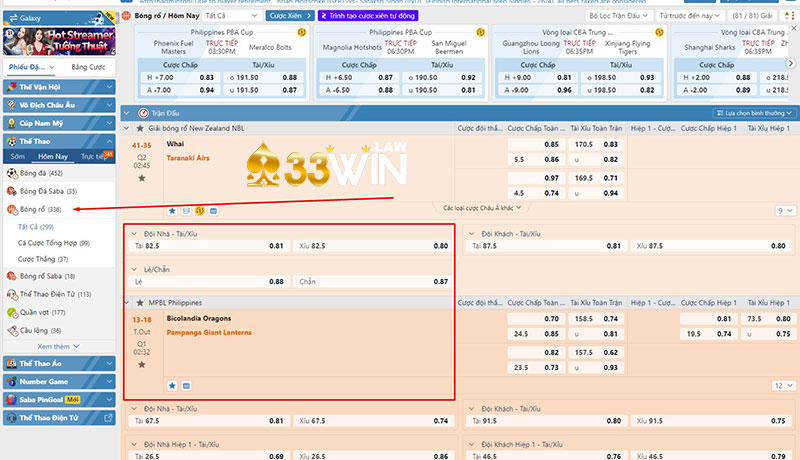
Task: Select the Bóng rổ basketball sport icon
Action: coord(11,209)
